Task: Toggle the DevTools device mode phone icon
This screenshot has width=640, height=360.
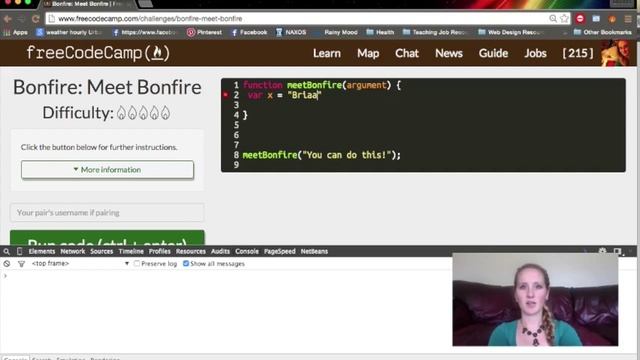Action: (x=19, y=251)
